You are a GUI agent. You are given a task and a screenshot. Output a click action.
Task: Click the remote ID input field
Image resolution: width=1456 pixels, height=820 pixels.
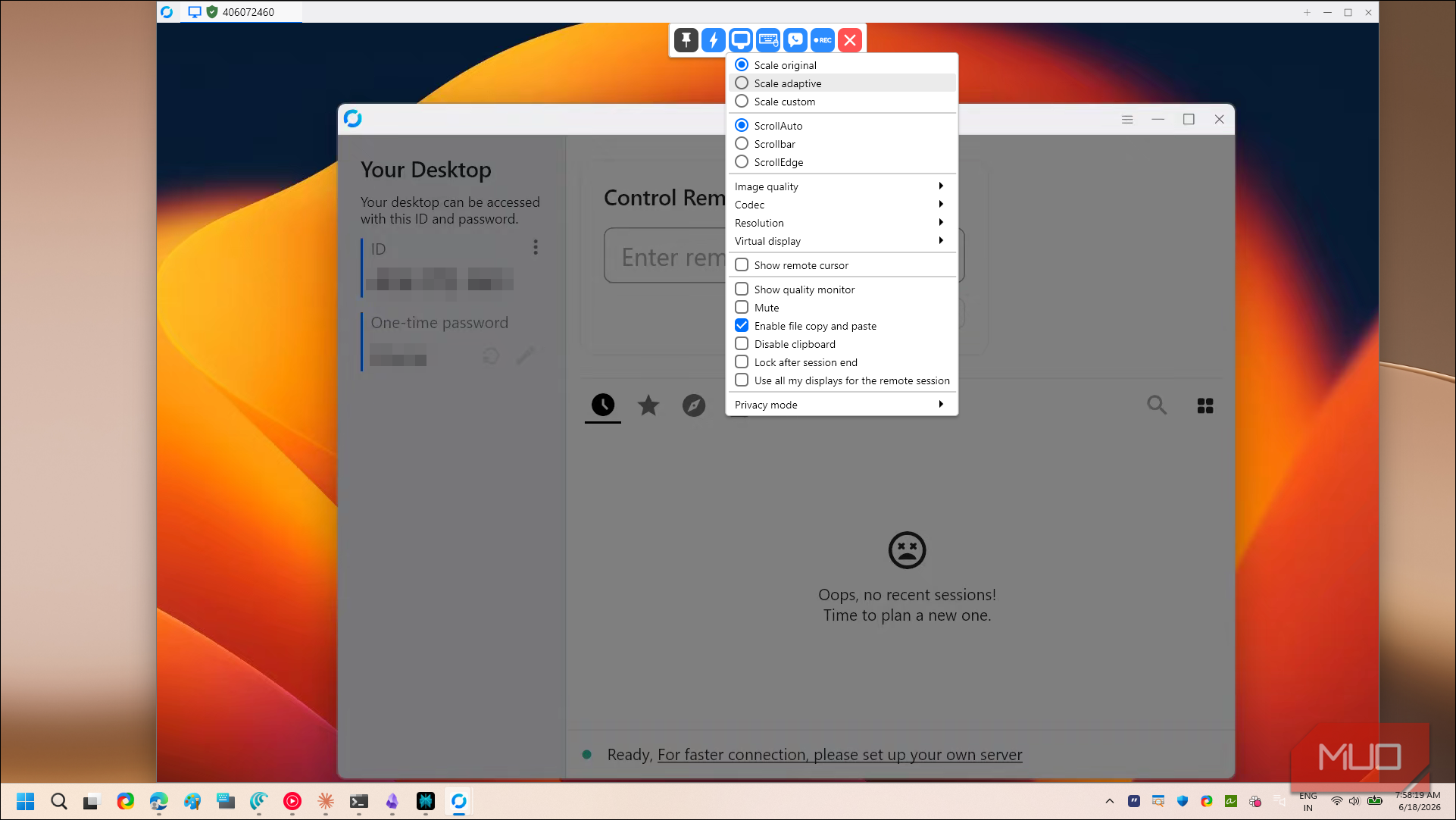click(x=665, y=256)
